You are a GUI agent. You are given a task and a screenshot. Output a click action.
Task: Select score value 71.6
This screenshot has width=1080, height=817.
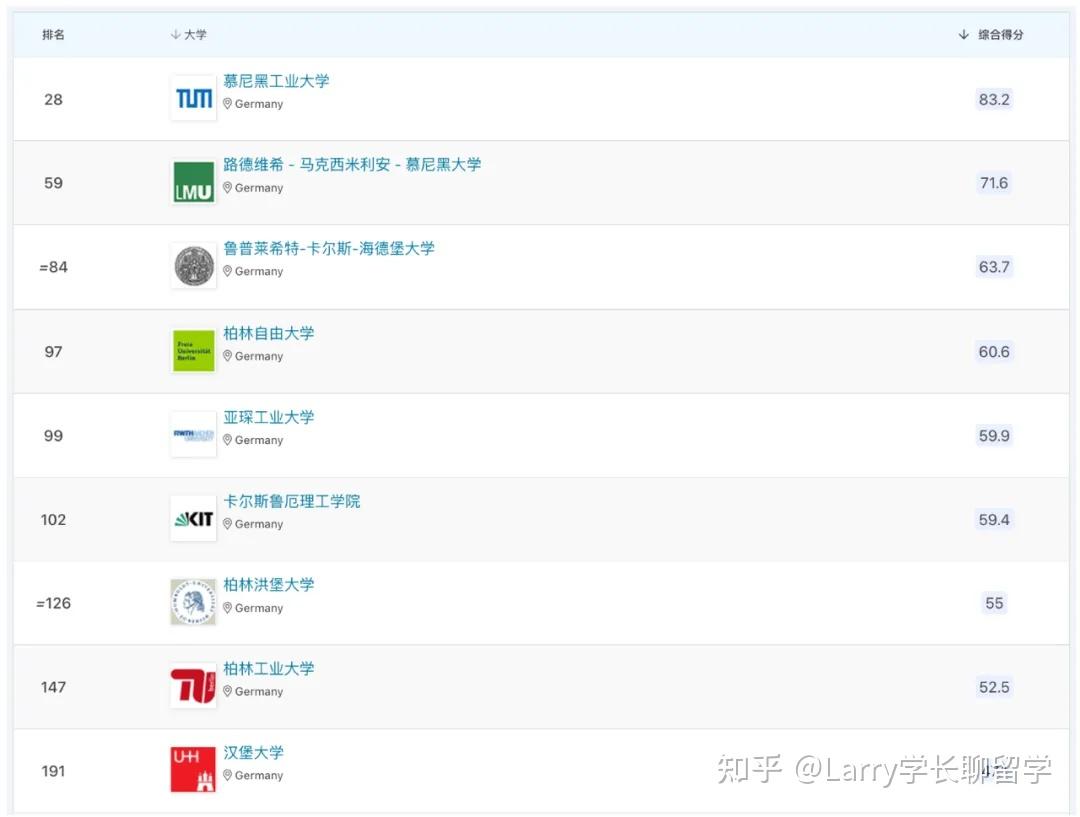(994, 183)
